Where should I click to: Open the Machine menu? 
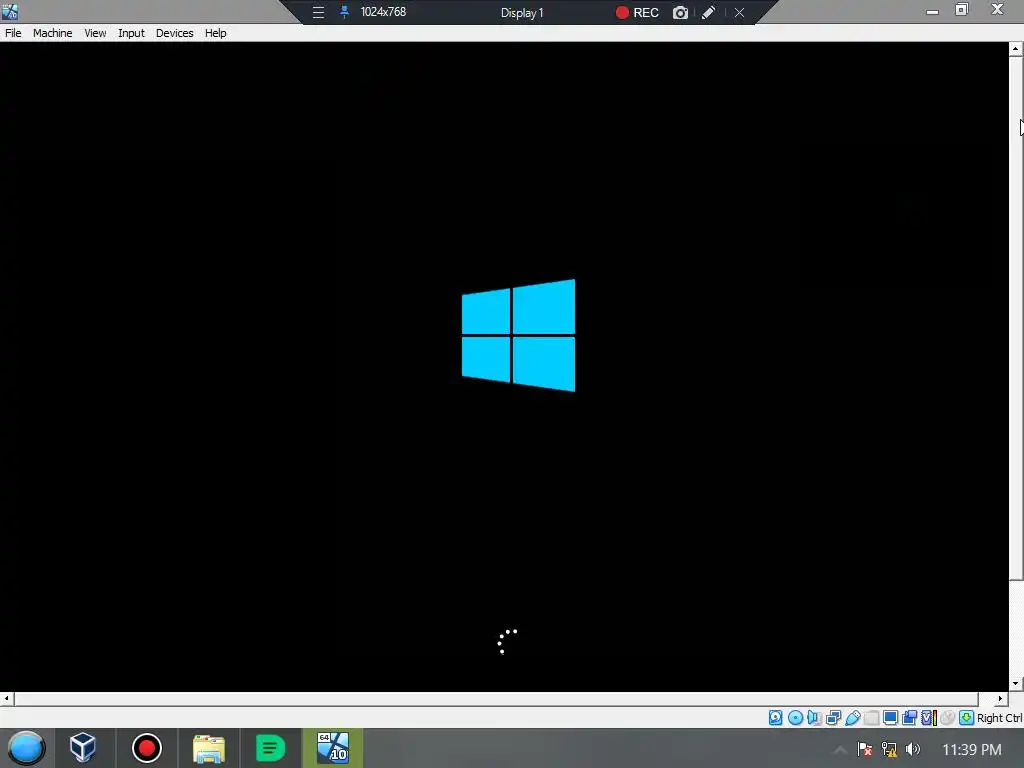click(x=52, y=33)
